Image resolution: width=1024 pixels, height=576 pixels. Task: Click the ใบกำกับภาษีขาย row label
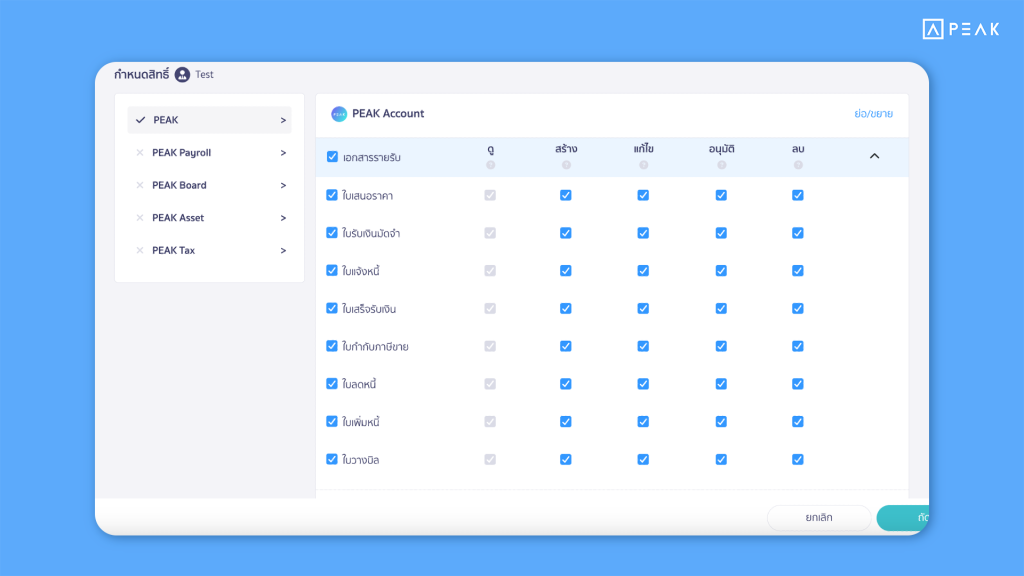point(376,347)
